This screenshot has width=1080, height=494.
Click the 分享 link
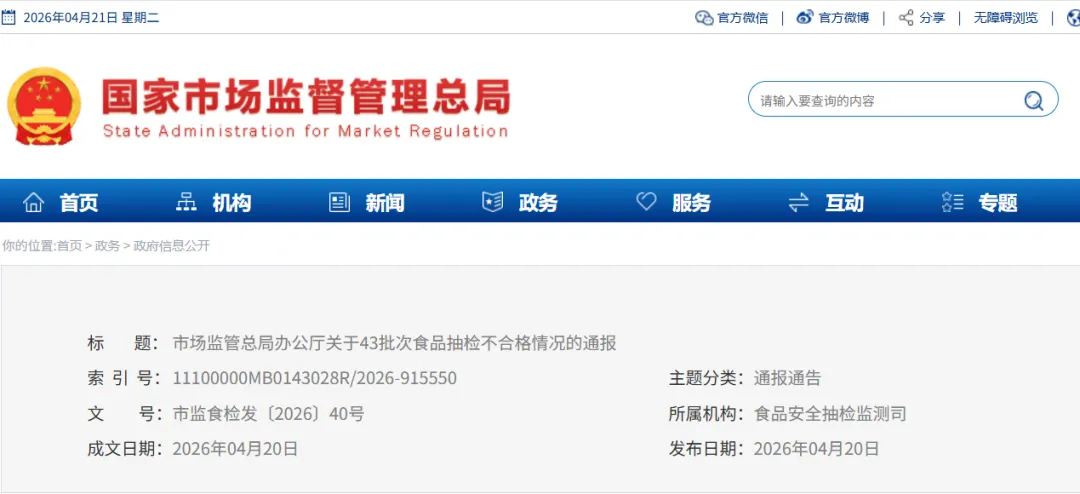click(x=932, y=18)
